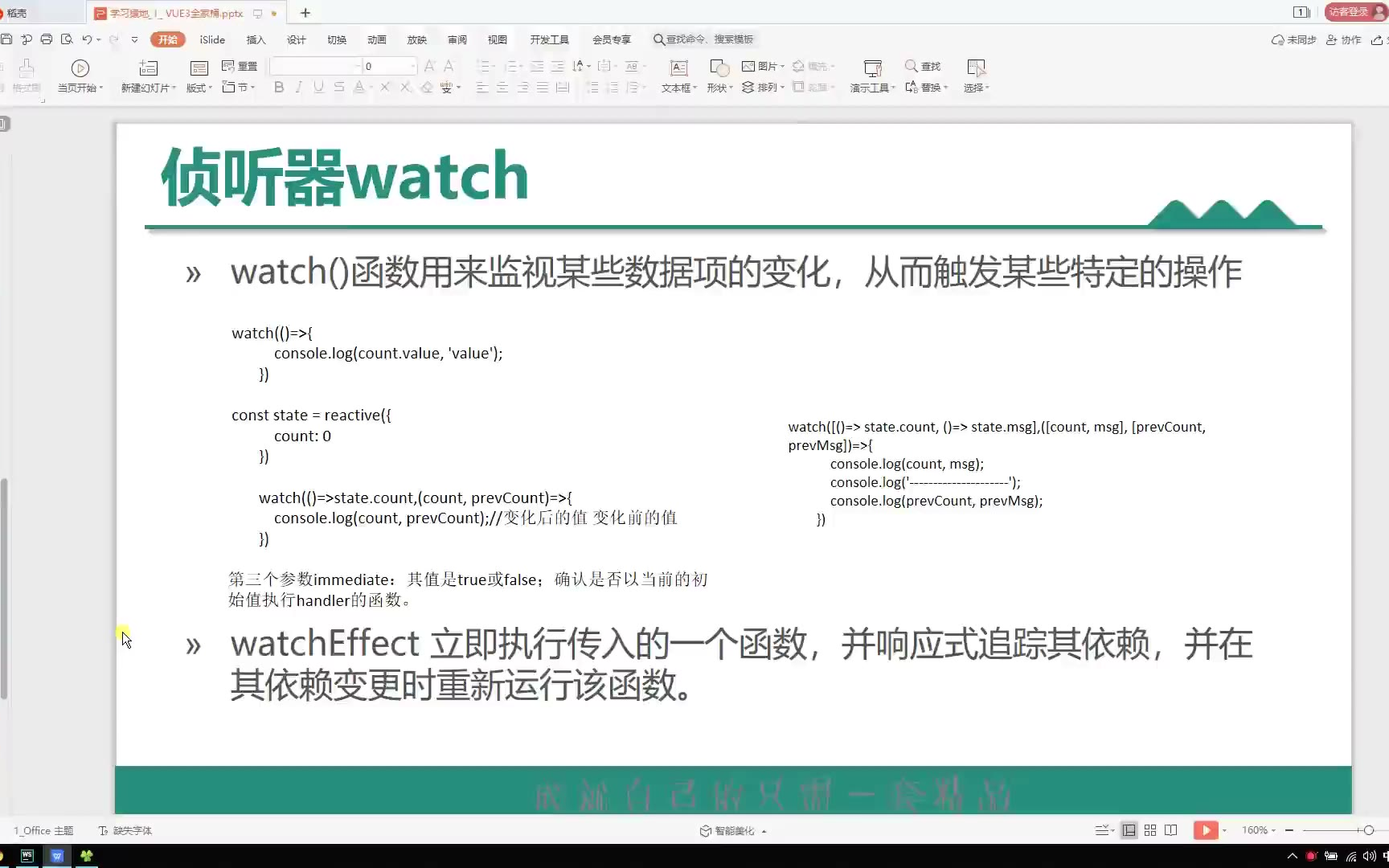Switch to reading view icon
1389x868 pixels.
[1171, 830]
